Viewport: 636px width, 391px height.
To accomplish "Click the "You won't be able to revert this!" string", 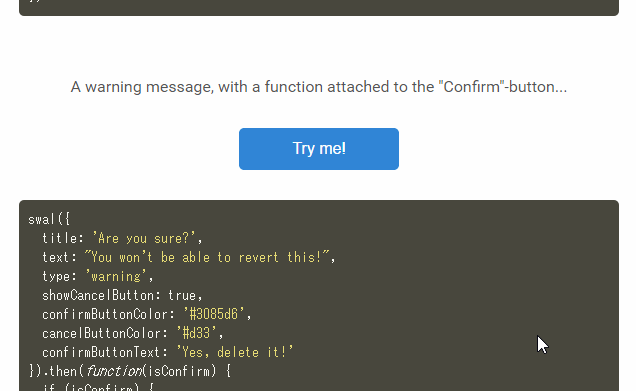I will 207,257.
